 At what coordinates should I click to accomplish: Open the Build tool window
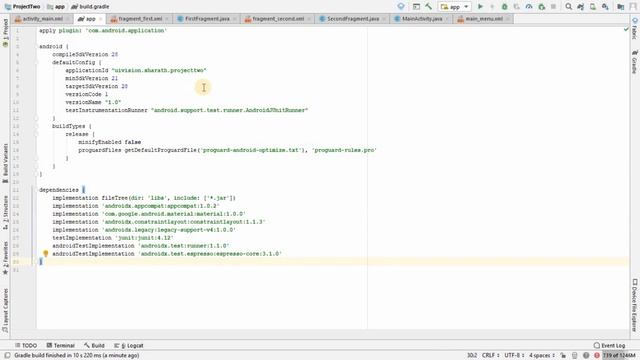coord(94,345)
